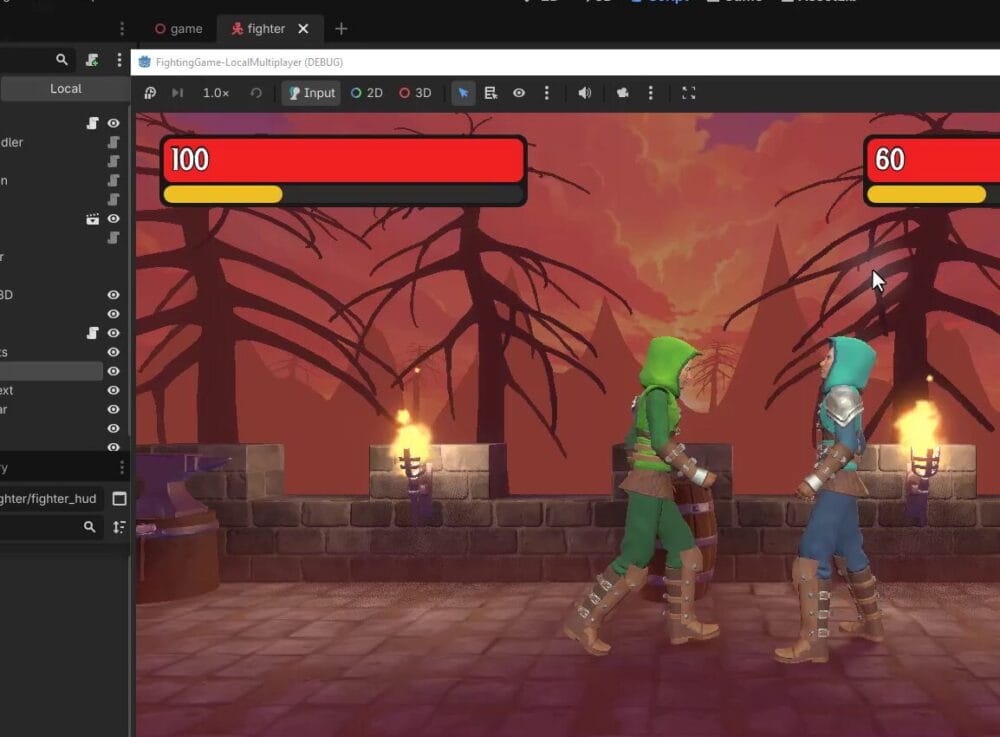The width and height of the screenshot is (1000, 737).
Task: Click the list selectable nodes icon
Action: [x=490, y=93]
